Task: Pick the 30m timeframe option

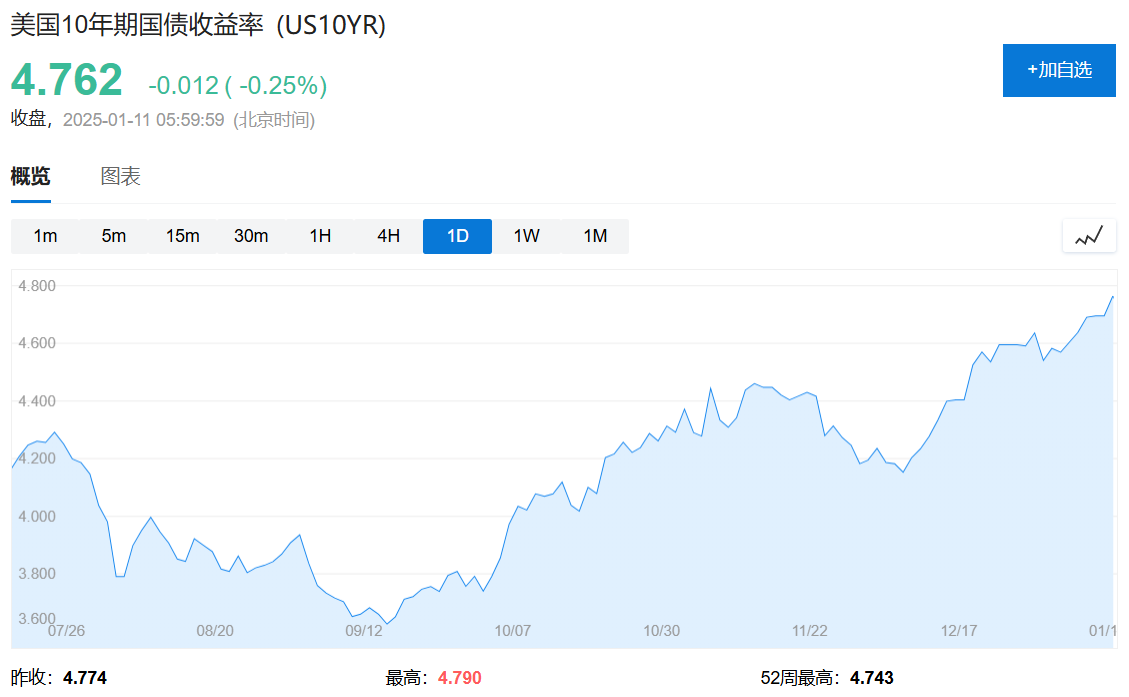Action: tap(251, 236)
